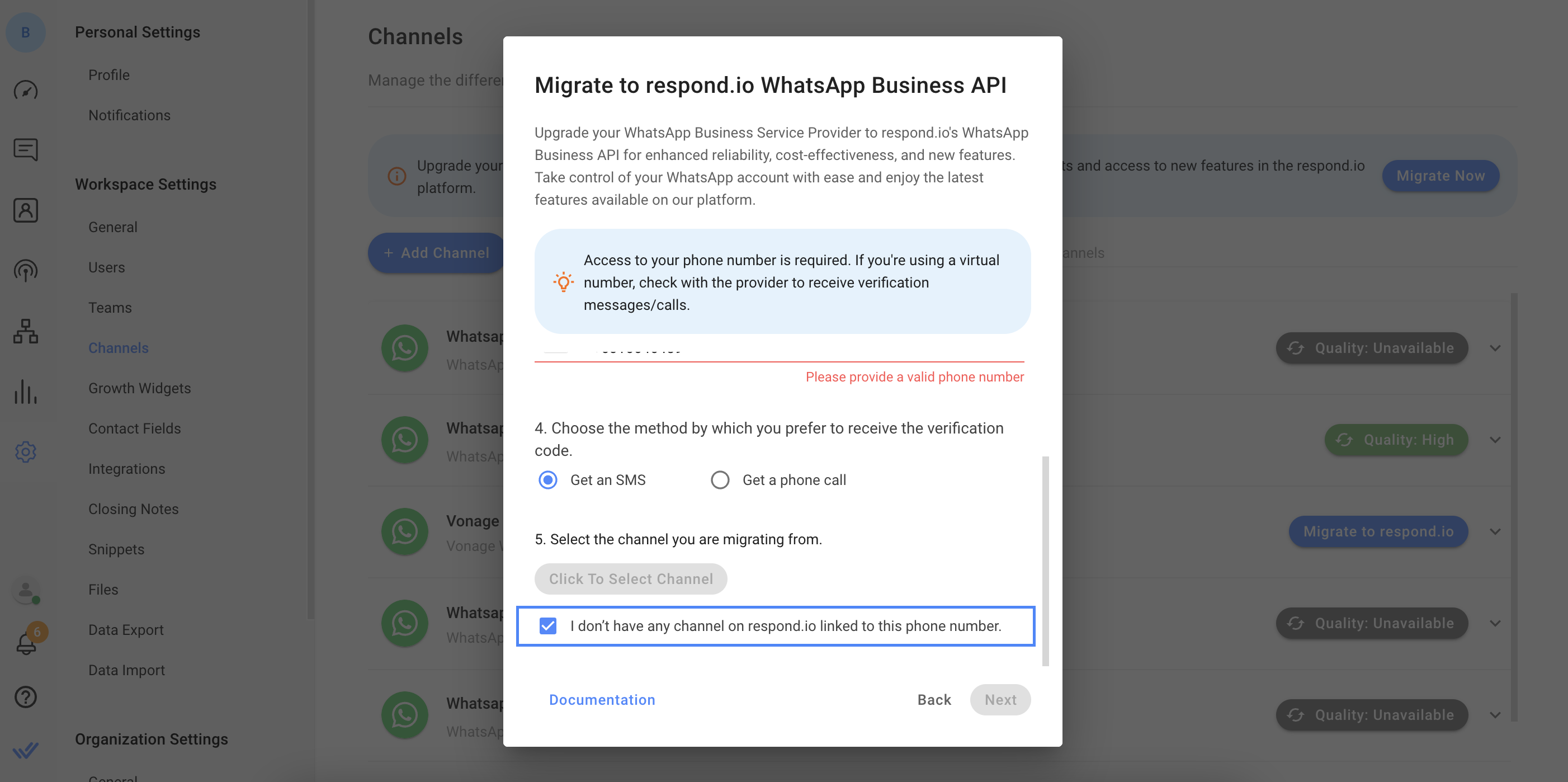Expand the fourth channel row chevron
1568x782 pixels.
tap(1495, 623)
